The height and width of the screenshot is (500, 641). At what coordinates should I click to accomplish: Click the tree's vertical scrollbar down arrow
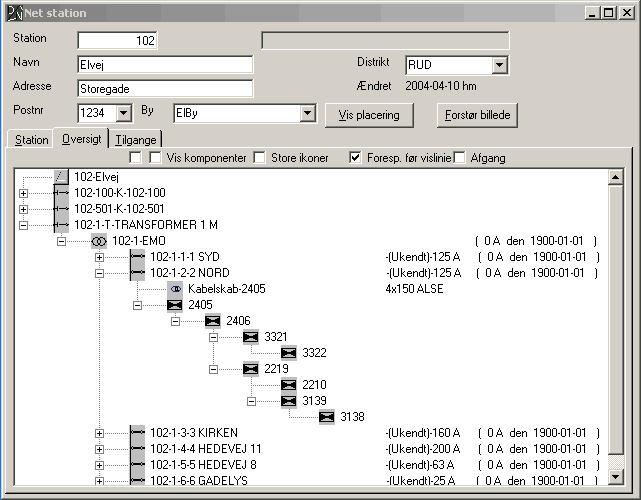pos(616,478)
